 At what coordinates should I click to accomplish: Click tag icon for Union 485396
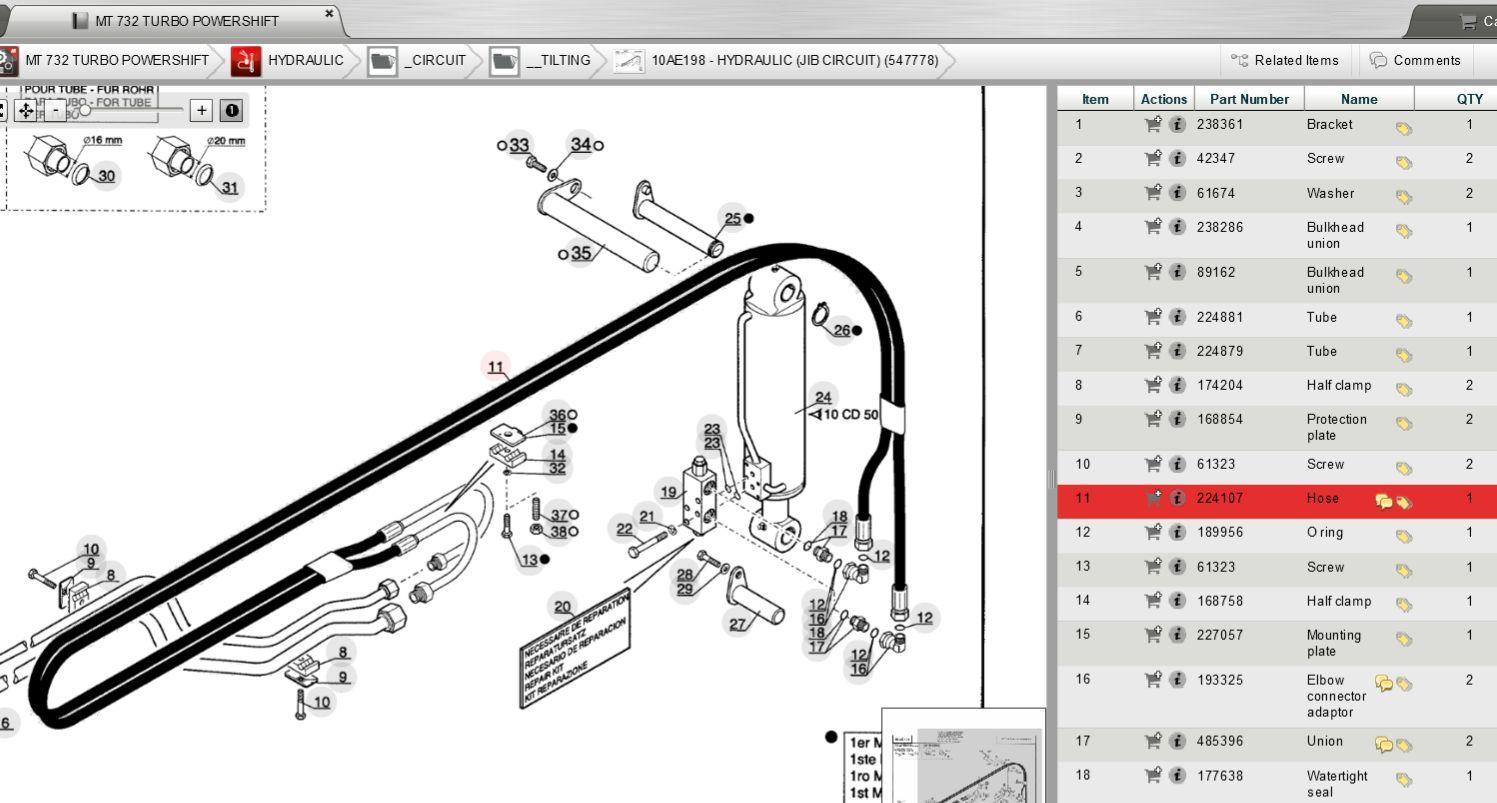1404,745
